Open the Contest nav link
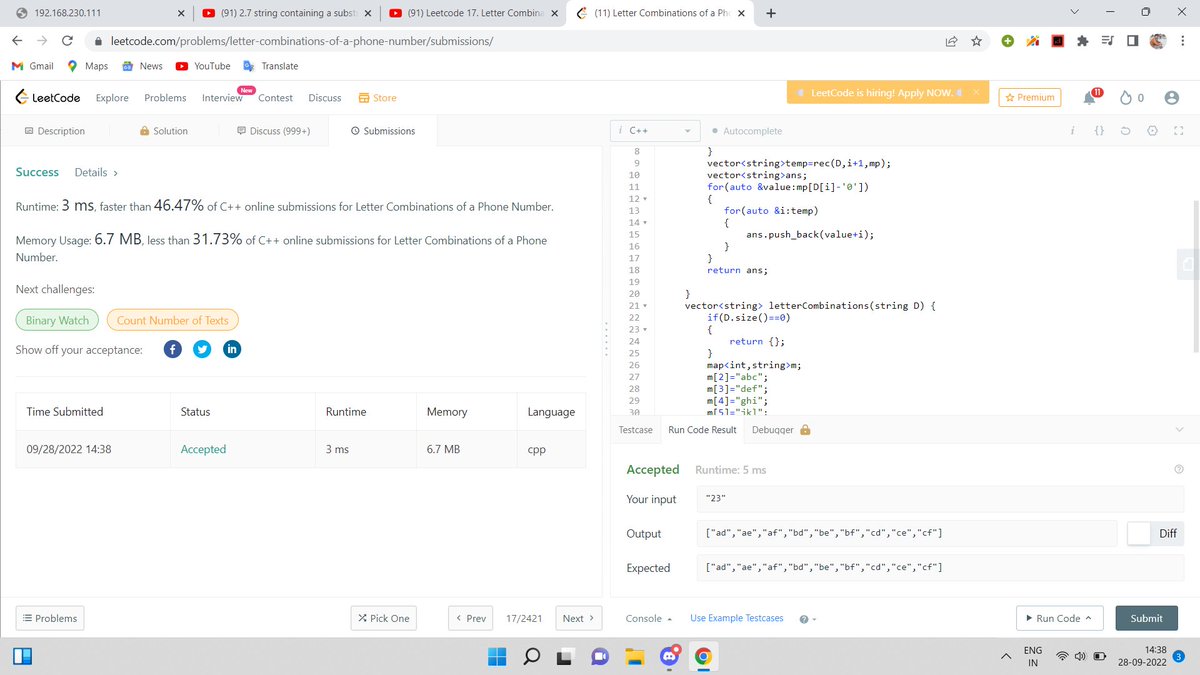 click(275, 98)
